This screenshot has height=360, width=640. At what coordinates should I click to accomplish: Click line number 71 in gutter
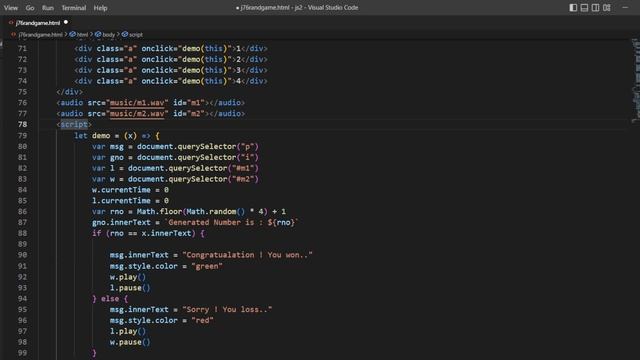(x=22, y=49)
